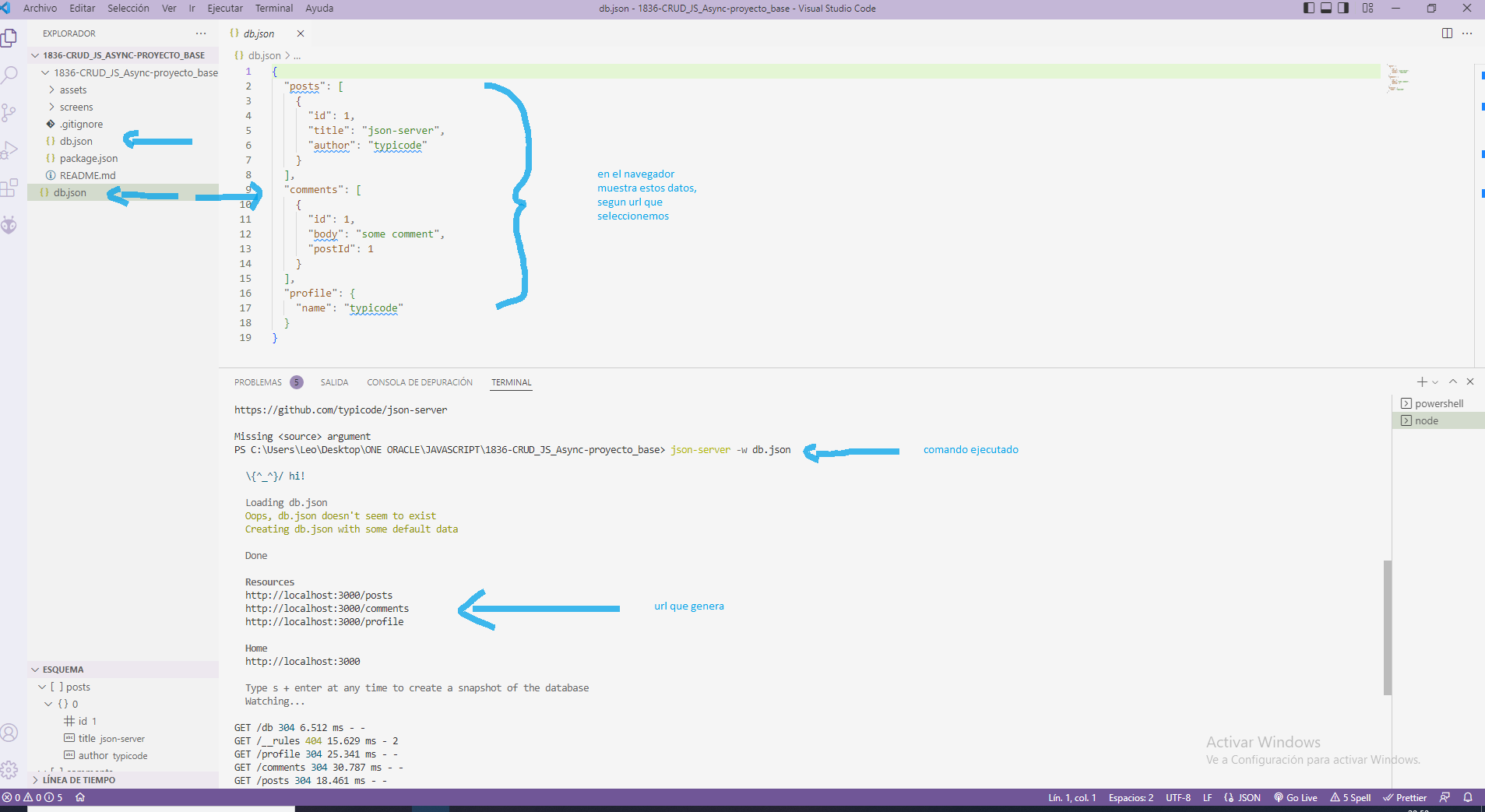The width and height of the screenshot is (1485, 812).
Task: Open the Extensions view
Action: coord(9,188)
